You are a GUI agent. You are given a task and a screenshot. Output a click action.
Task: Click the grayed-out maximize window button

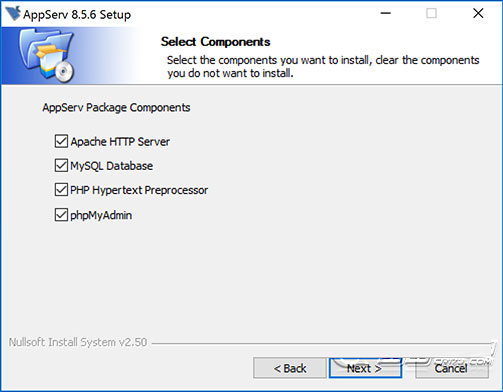[431, 14]
